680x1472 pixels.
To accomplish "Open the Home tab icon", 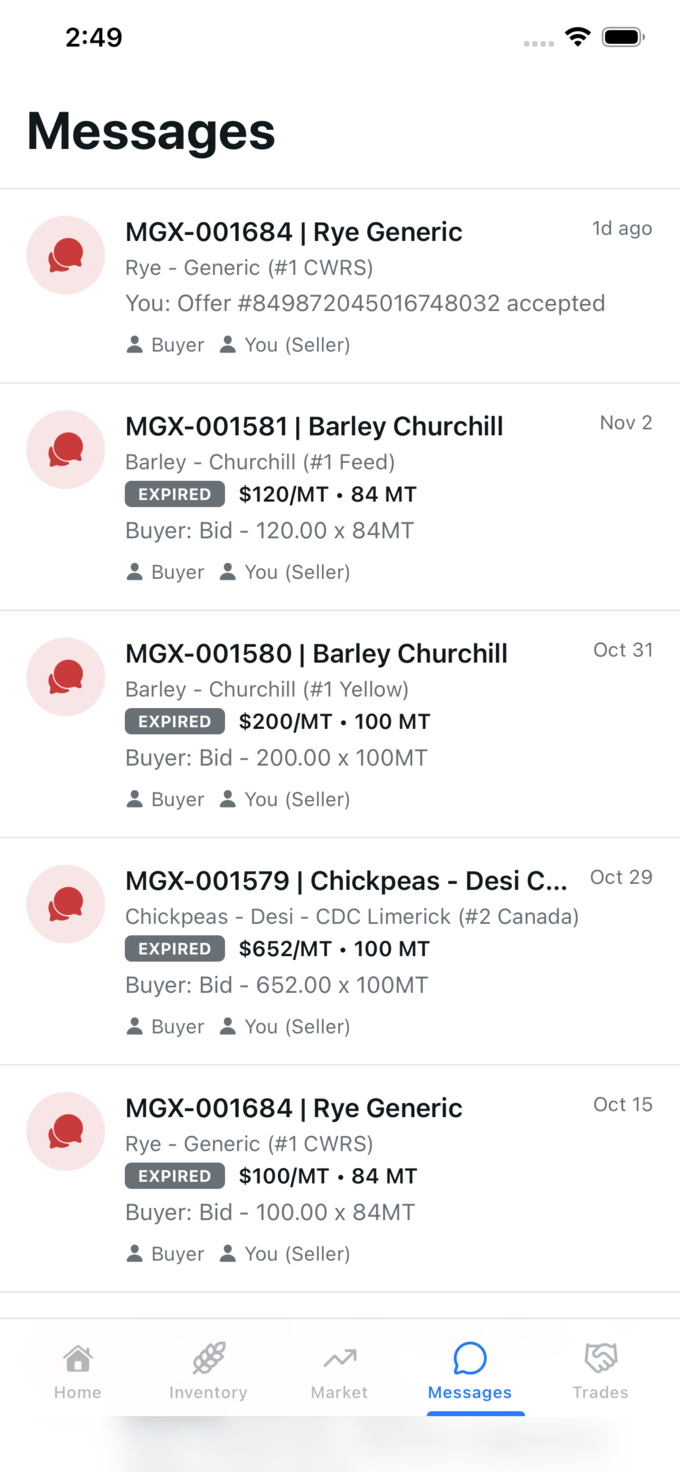I will pos(77,1360).
